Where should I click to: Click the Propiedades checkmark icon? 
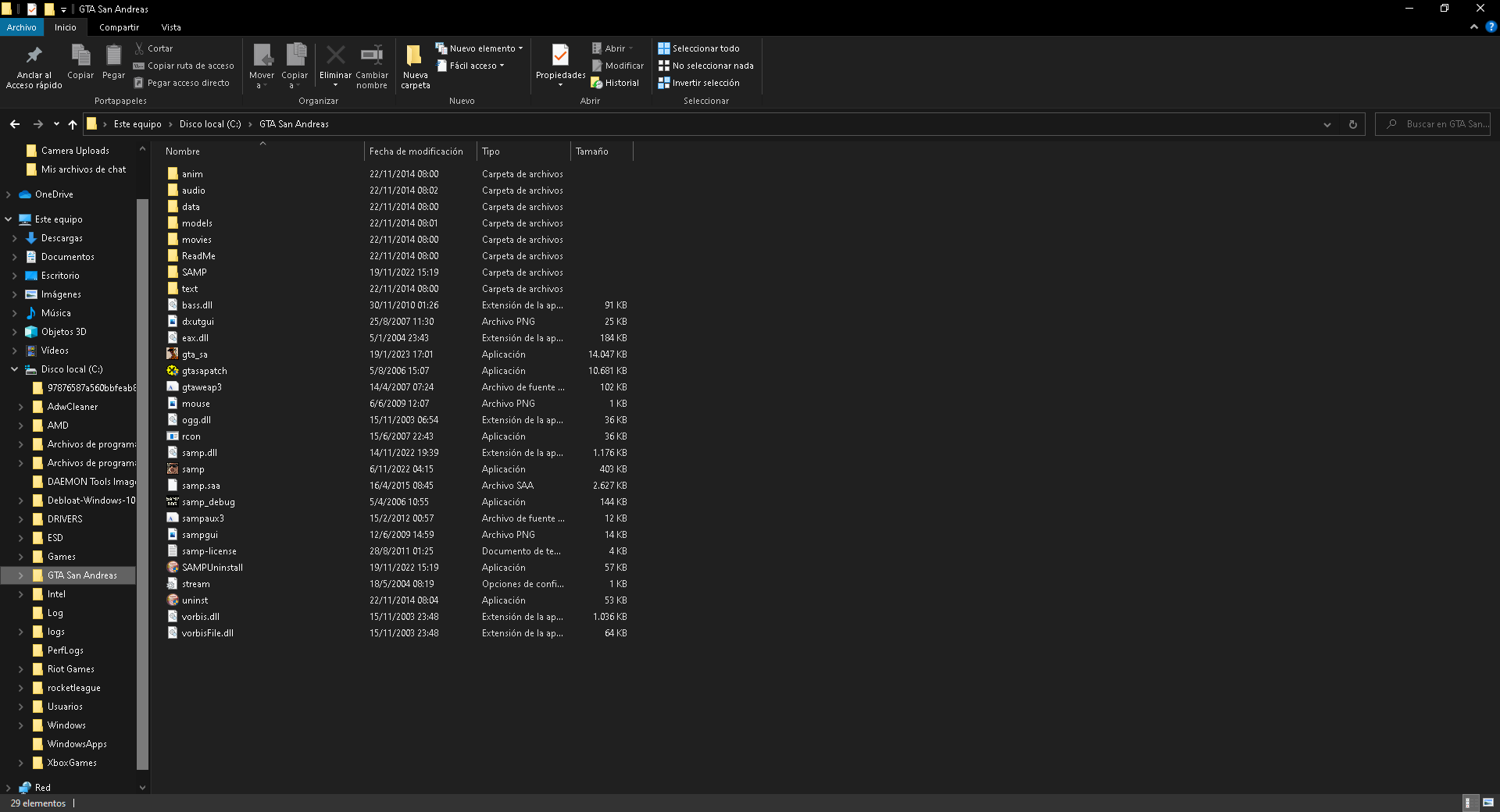point(560,55)
